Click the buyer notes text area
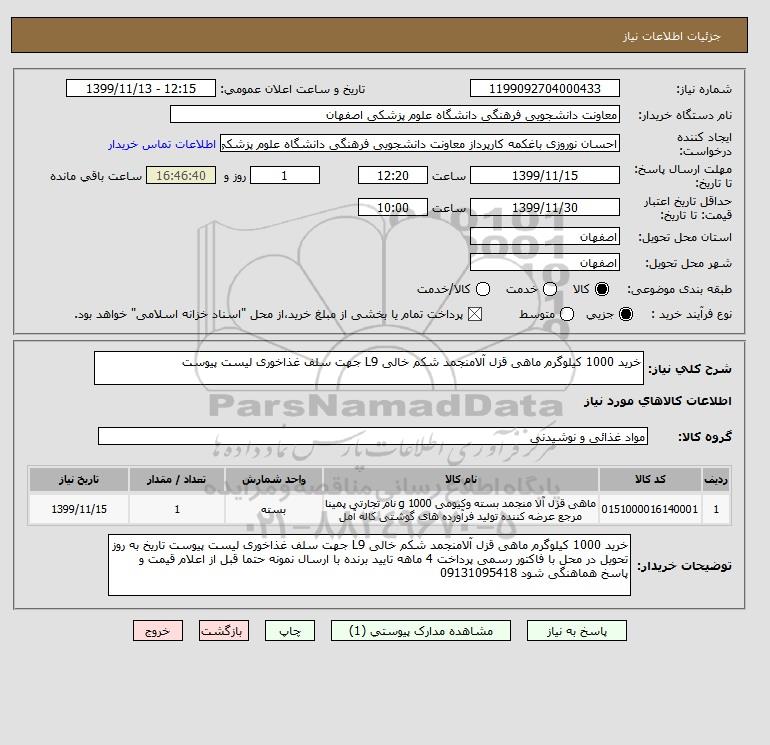770x745 pixels. 369,565
